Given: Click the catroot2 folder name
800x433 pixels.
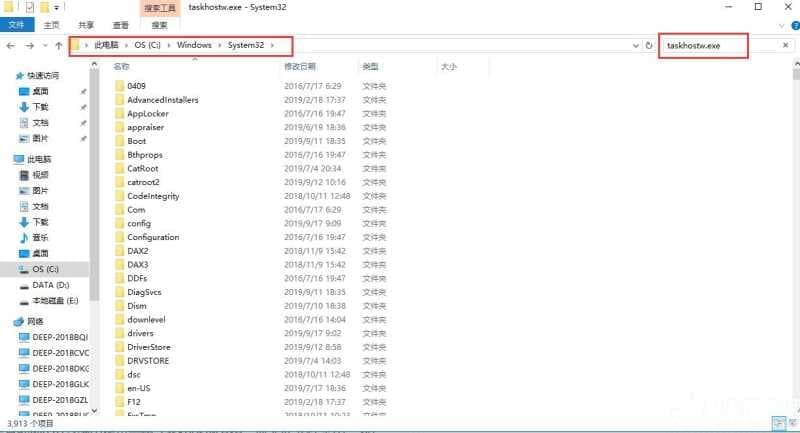Looking at the screenshot, I should tap(143, 182).
